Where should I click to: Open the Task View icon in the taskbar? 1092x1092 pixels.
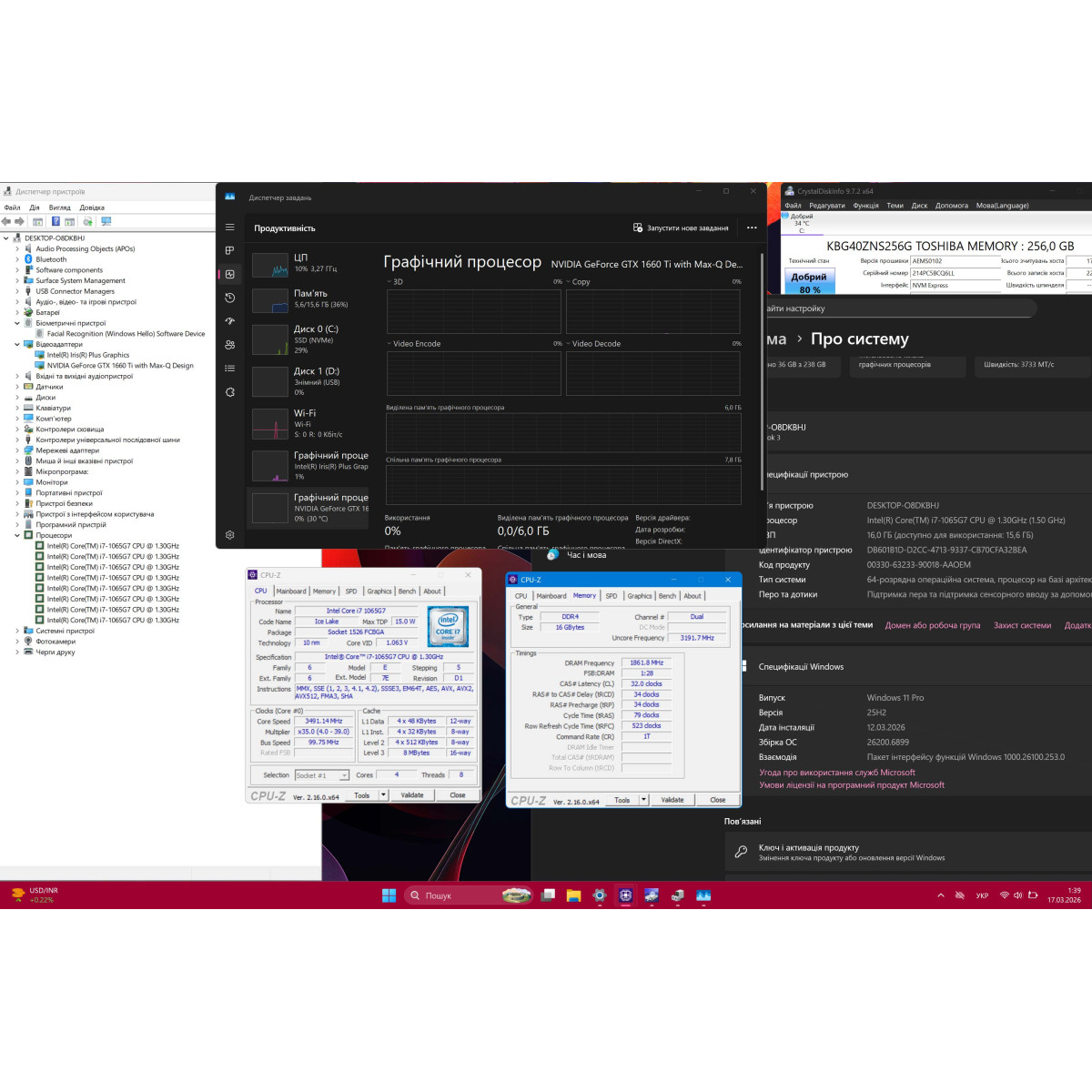coord(548,895)
